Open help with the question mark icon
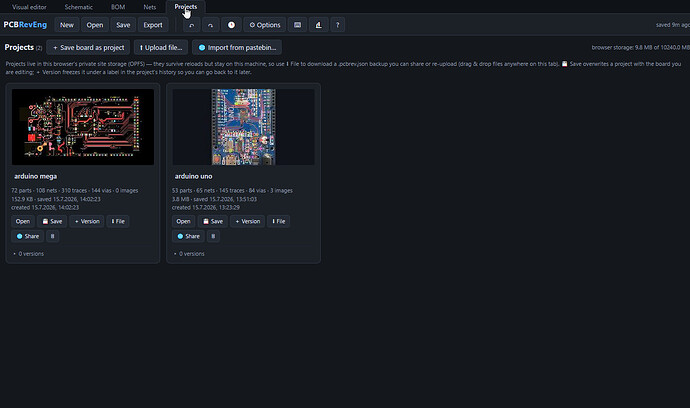 pyautogui.click(x=338, y=25)
